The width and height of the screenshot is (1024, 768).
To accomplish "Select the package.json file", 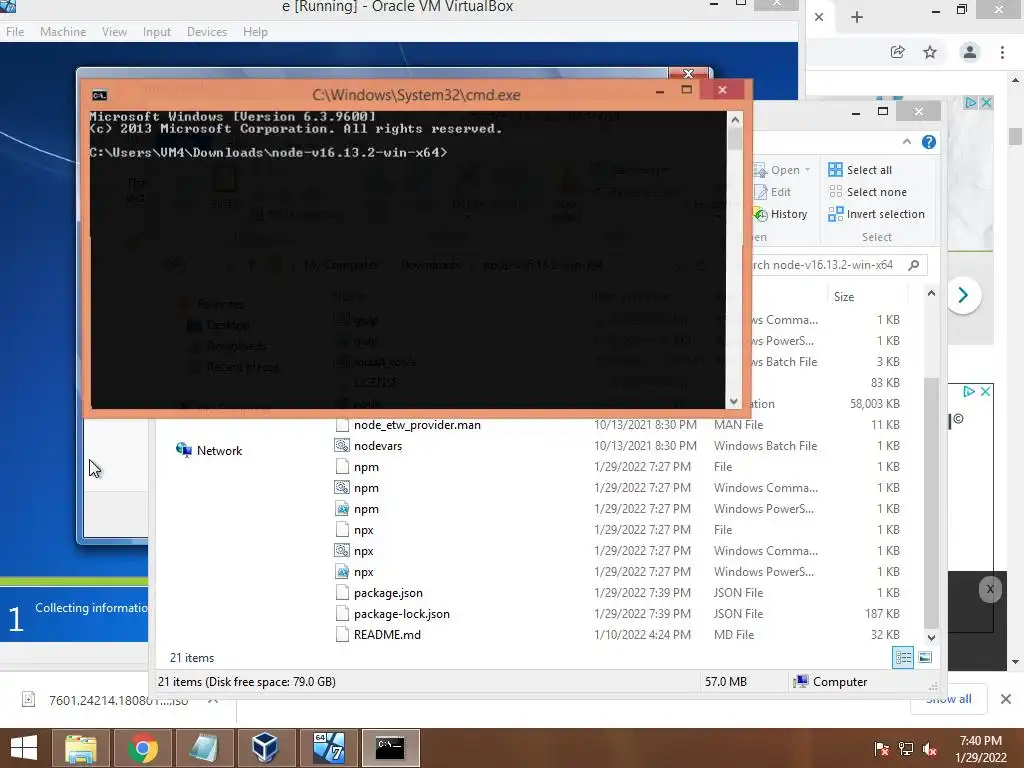I will pos(388,593).
